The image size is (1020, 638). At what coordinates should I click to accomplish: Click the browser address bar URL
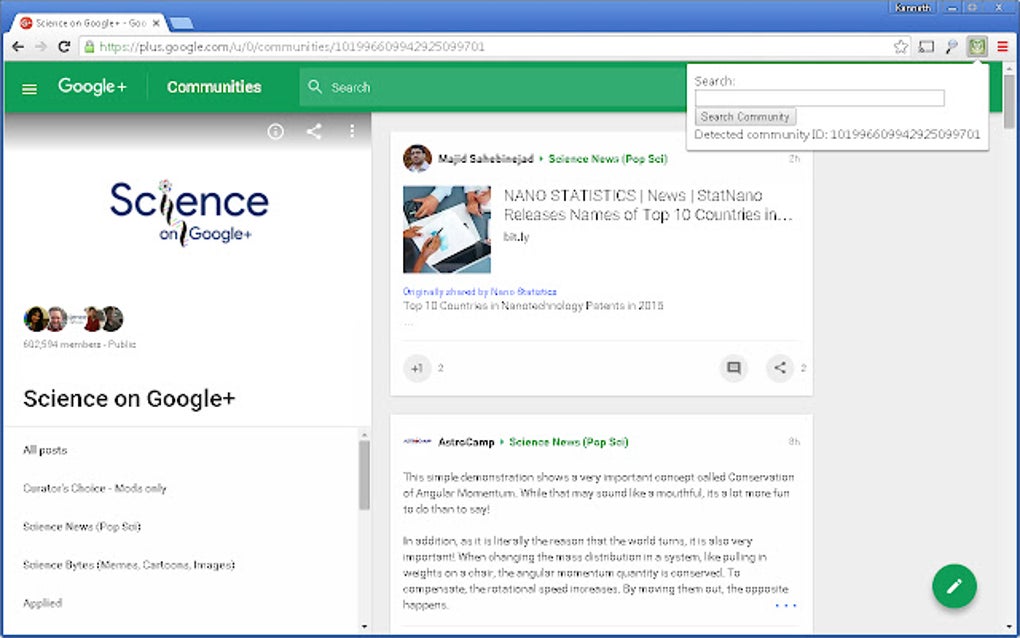point(292,47)
